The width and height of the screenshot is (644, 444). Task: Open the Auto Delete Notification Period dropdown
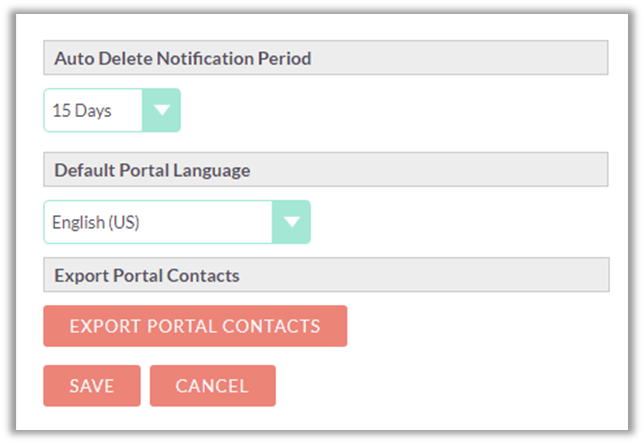(112, 110)
